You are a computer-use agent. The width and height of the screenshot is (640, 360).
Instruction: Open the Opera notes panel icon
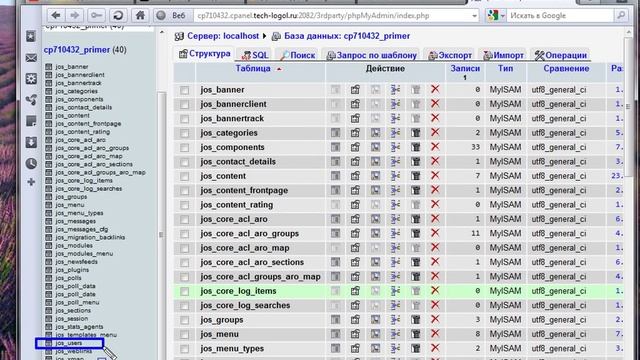(x=31, y=121)
